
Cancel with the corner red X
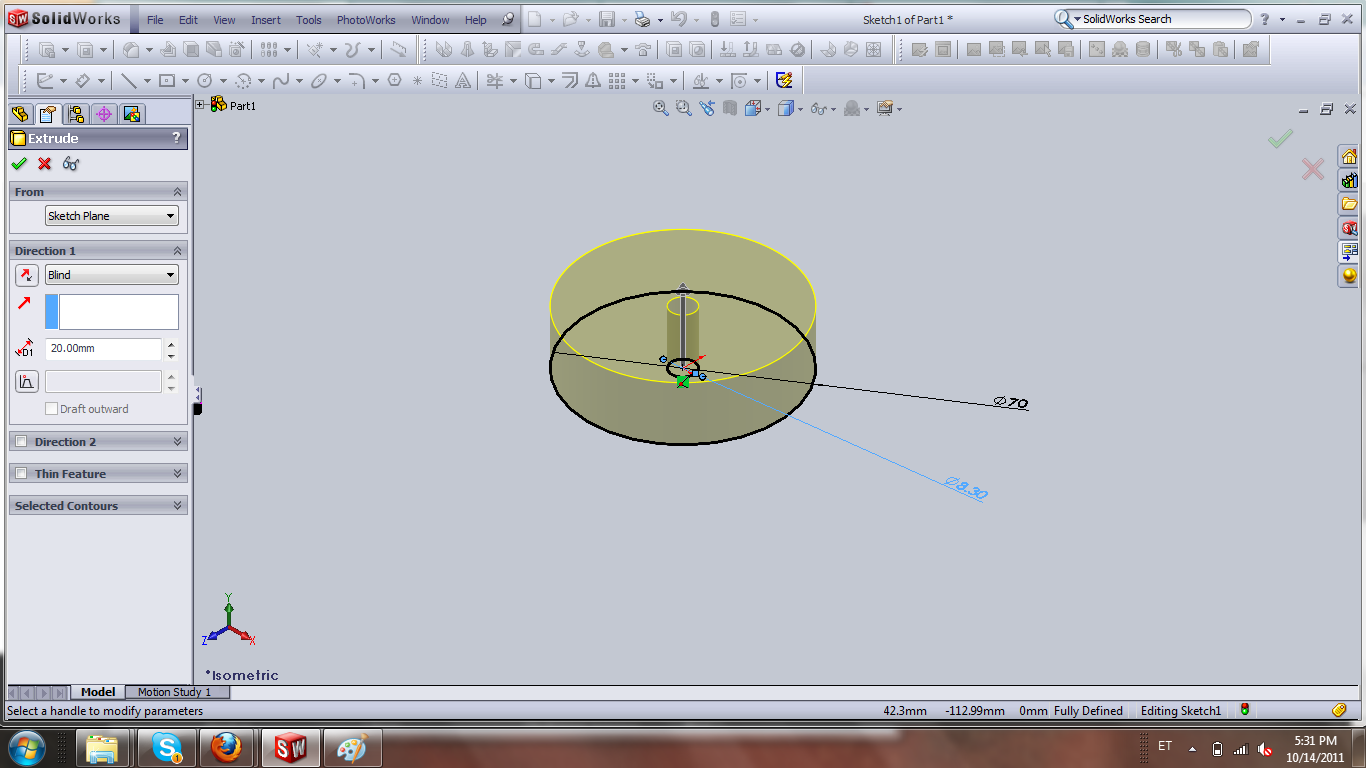coord(1313,169)
